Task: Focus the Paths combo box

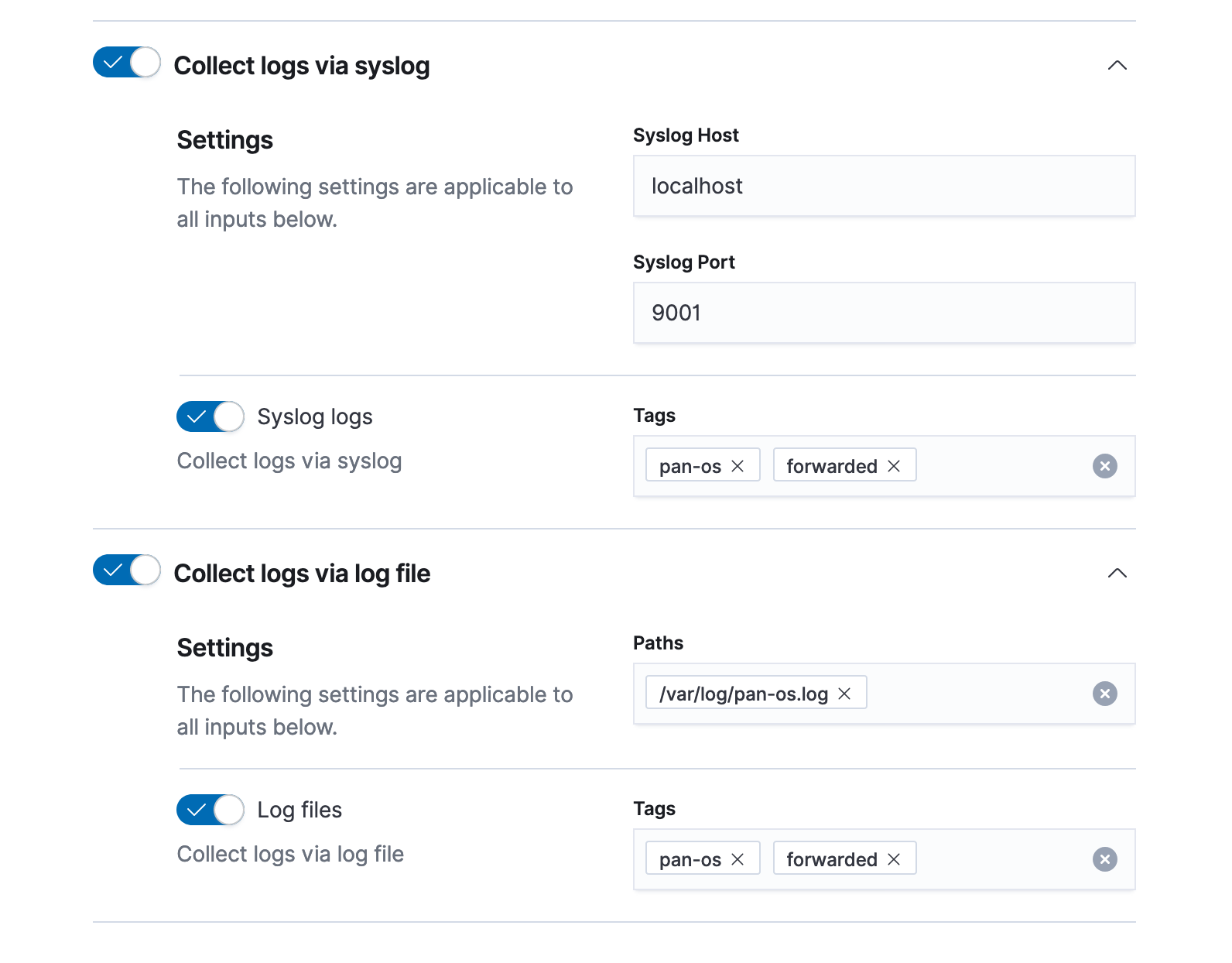Action: point(975,694)
